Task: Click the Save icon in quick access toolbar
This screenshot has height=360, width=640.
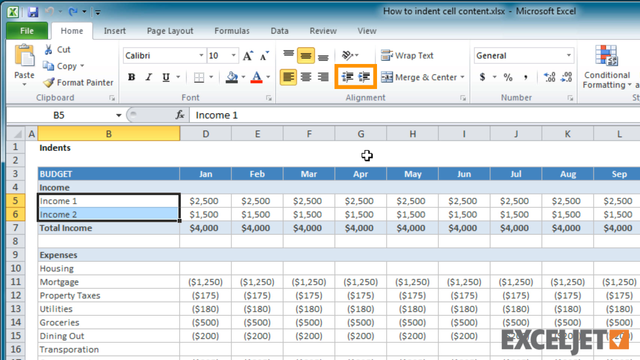Action: click(x=33, y=12)
